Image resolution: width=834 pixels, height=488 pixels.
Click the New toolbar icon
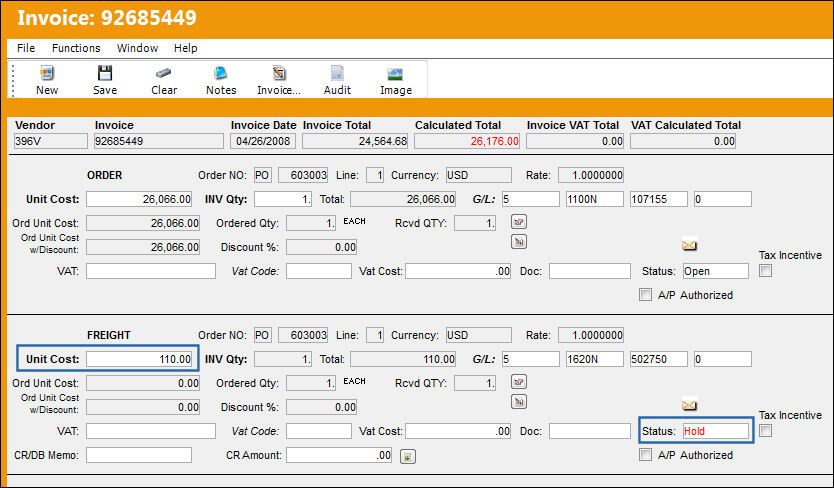pos(47,73)
